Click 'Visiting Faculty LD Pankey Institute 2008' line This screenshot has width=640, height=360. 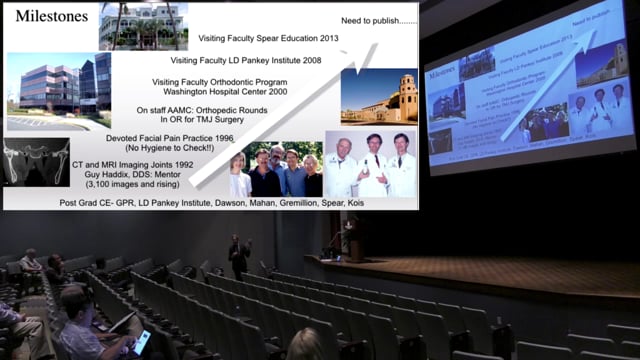click(x=246, y=60)
